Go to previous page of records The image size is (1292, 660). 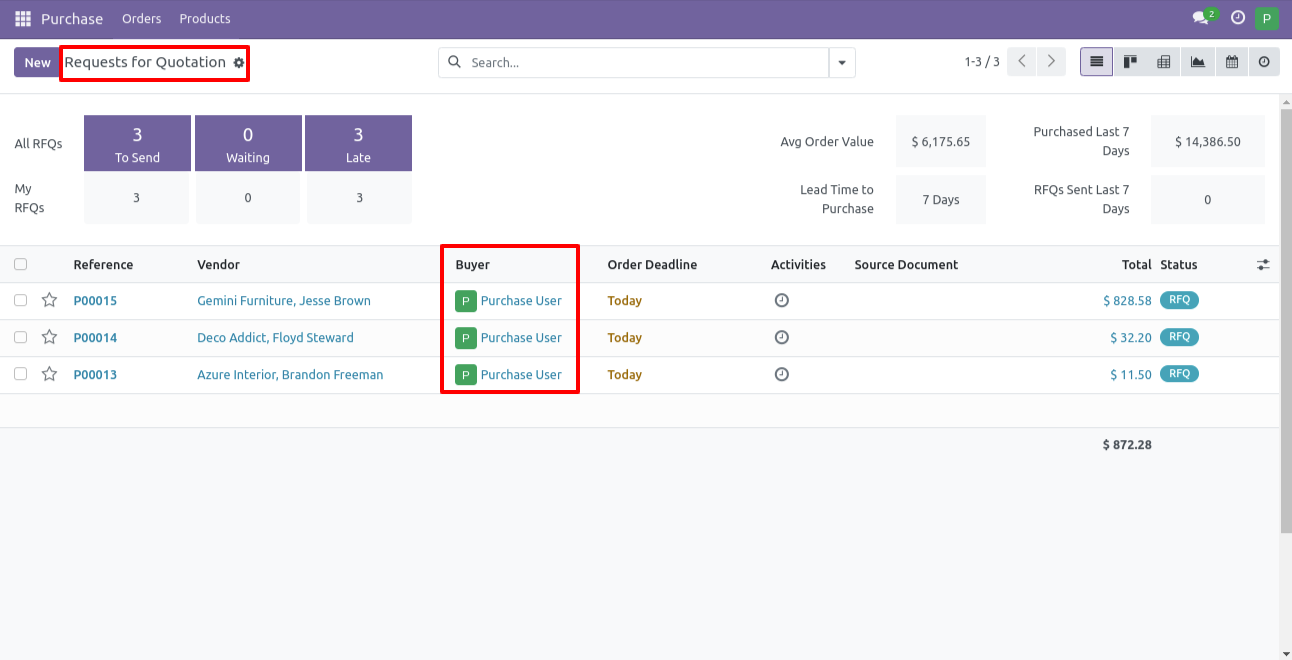tap(1021, 62)
